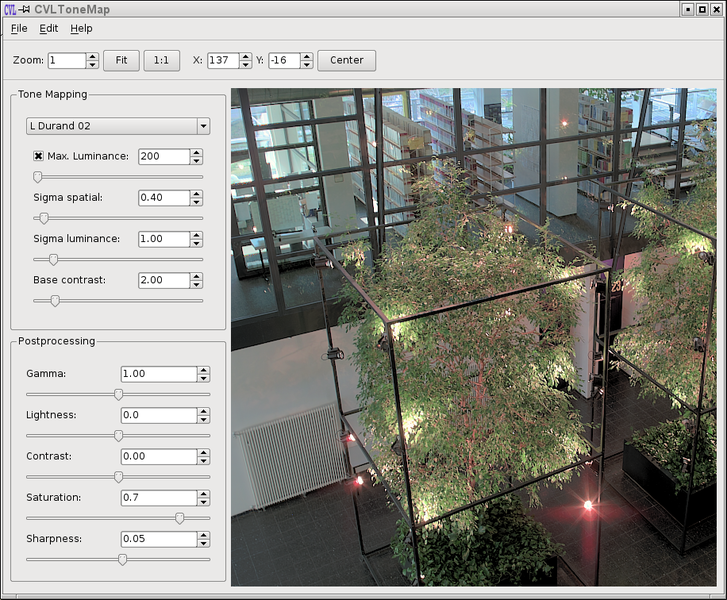Focus the Contrast value field
The height and width of the screenshot is (600, 727).
[159, 456]
